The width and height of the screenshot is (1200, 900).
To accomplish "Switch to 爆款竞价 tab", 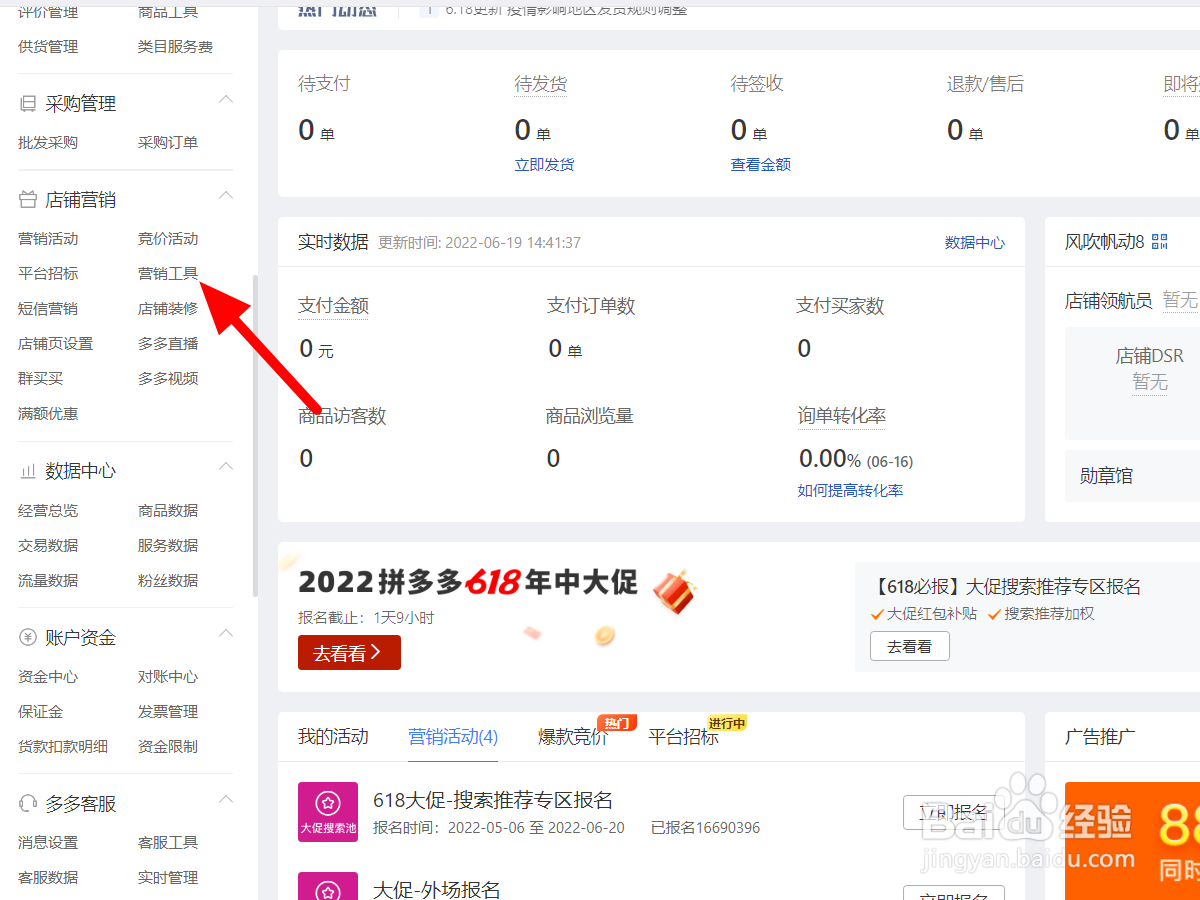I will tap(573, 737).
